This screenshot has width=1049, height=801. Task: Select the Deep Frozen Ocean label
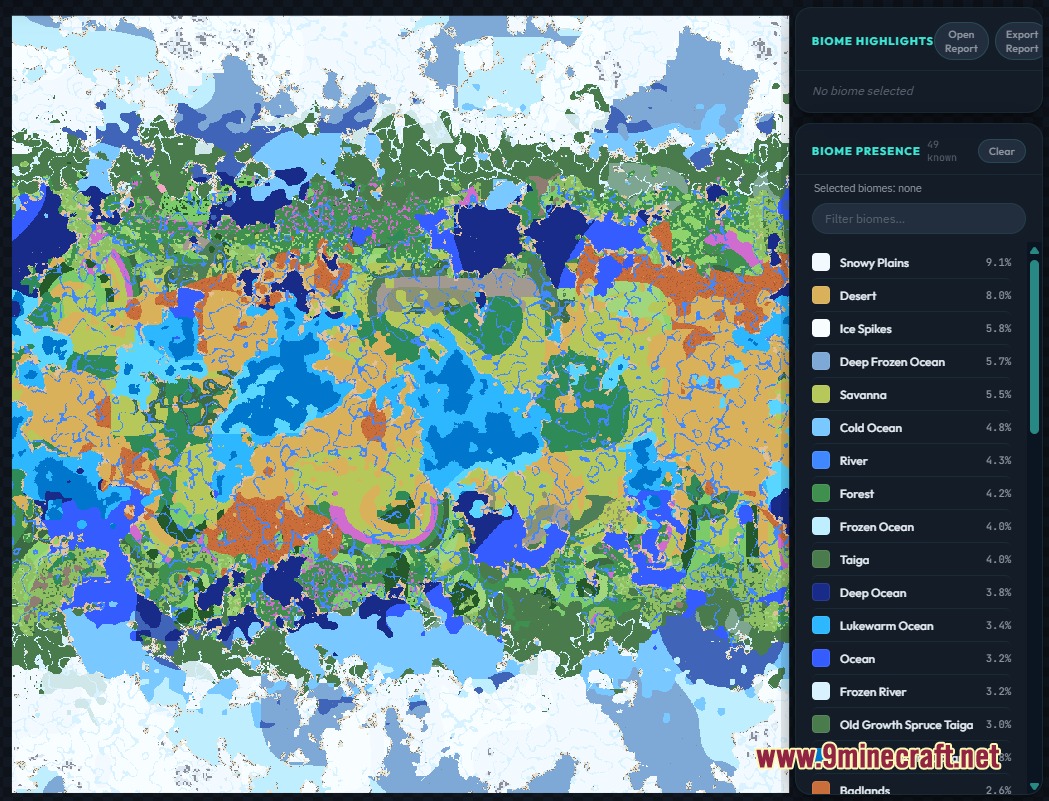click(x=892, y=362)
